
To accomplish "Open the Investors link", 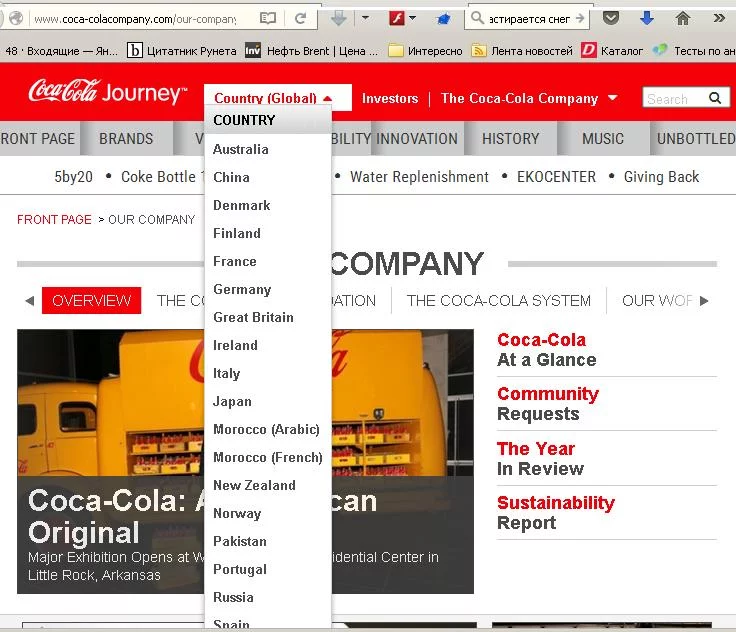I will [x=390, y=98].
